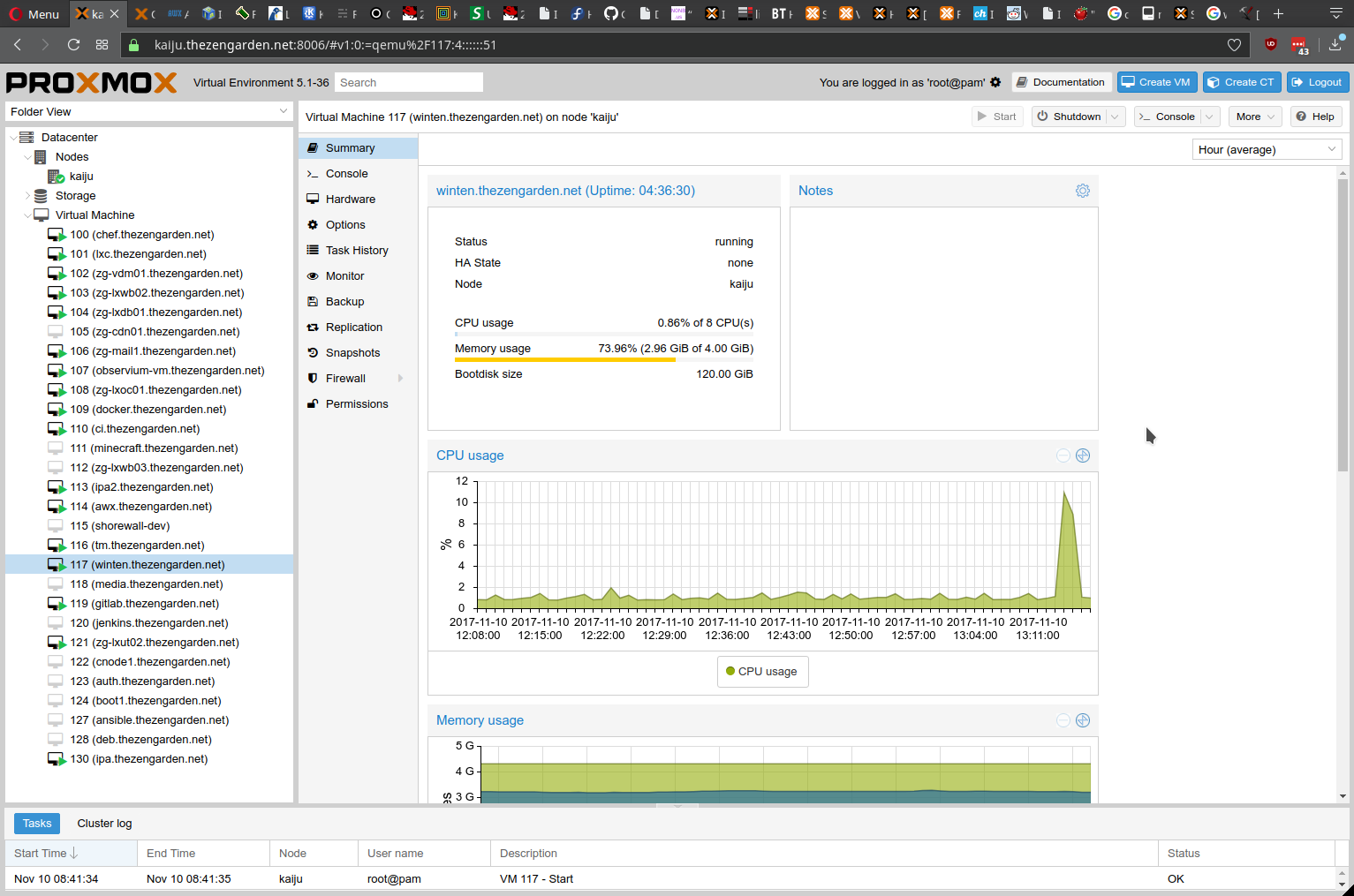The width and height of the screenshot is (1354, 896).
Task: Open Snapshots via its history icon
Action: pos(313,353)
